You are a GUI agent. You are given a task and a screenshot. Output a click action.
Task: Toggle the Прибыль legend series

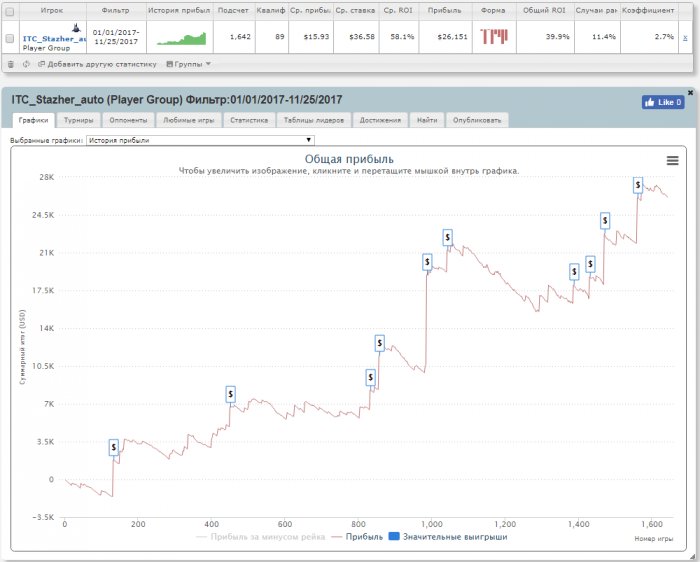coord(358,537)
